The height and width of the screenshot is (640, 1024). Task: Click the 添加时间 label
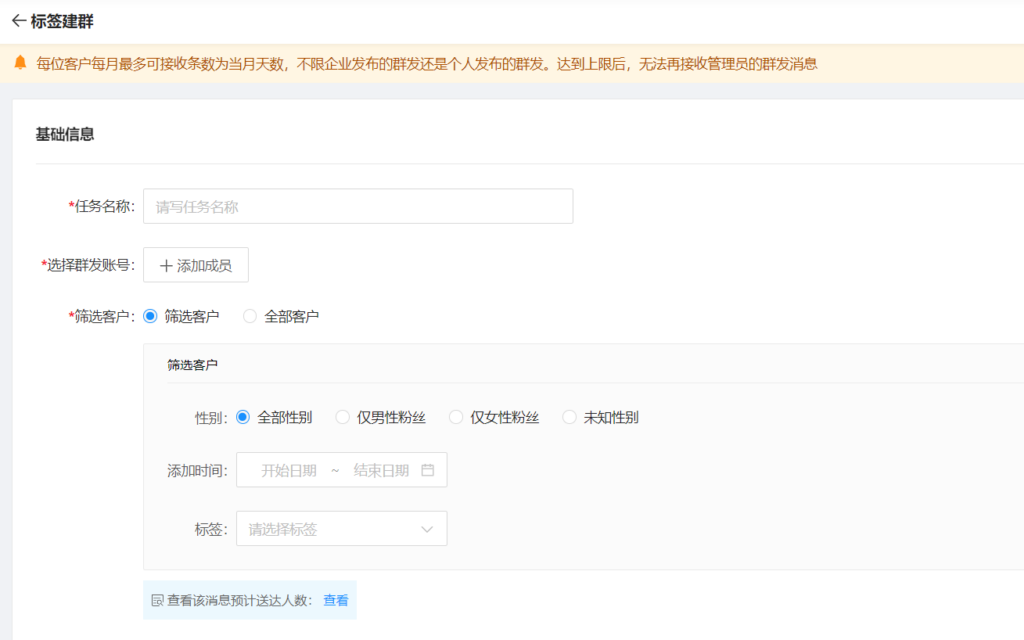coord(197,470)
